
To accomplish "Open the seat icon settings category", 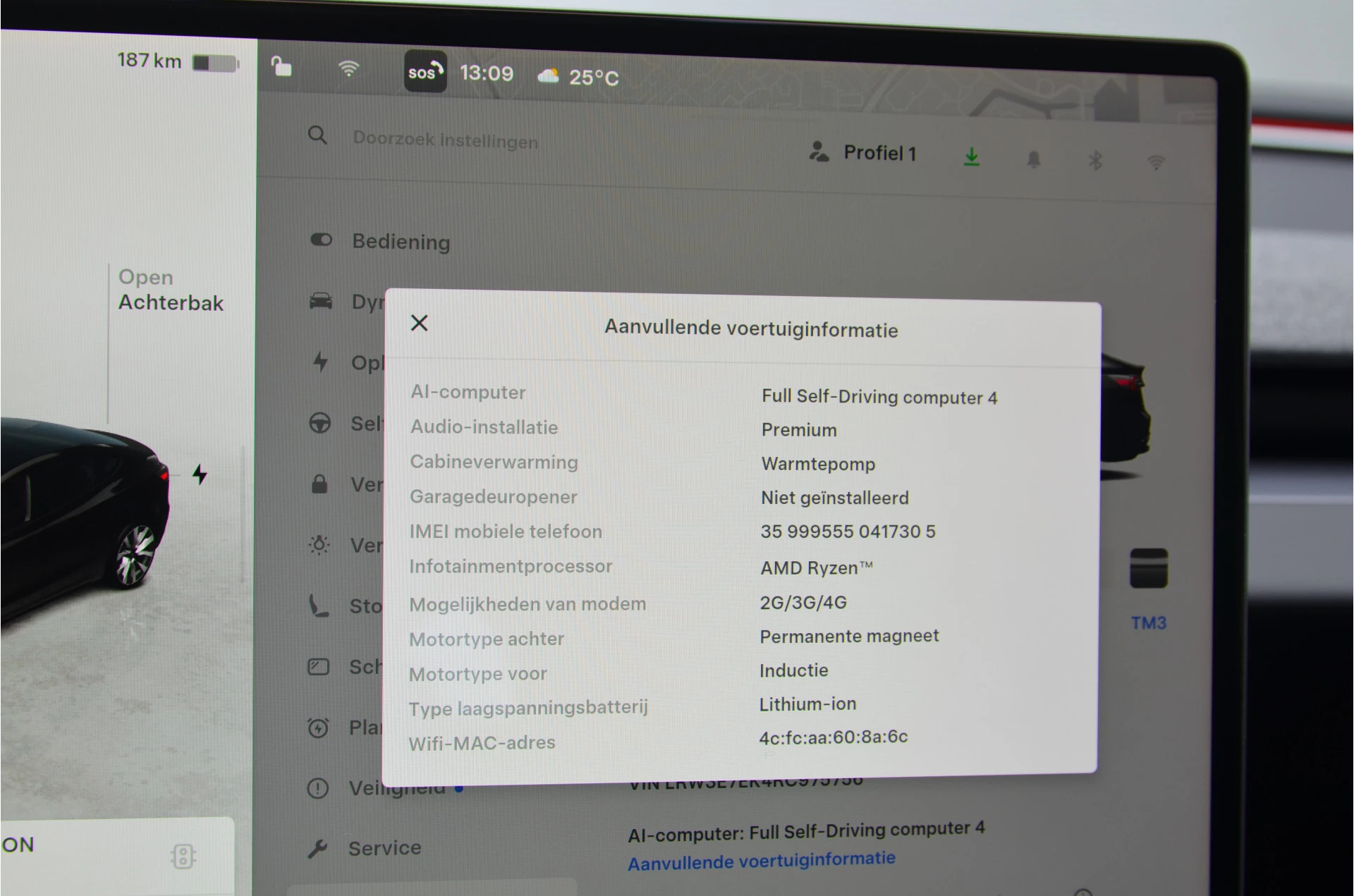I will tap(319, 606).
